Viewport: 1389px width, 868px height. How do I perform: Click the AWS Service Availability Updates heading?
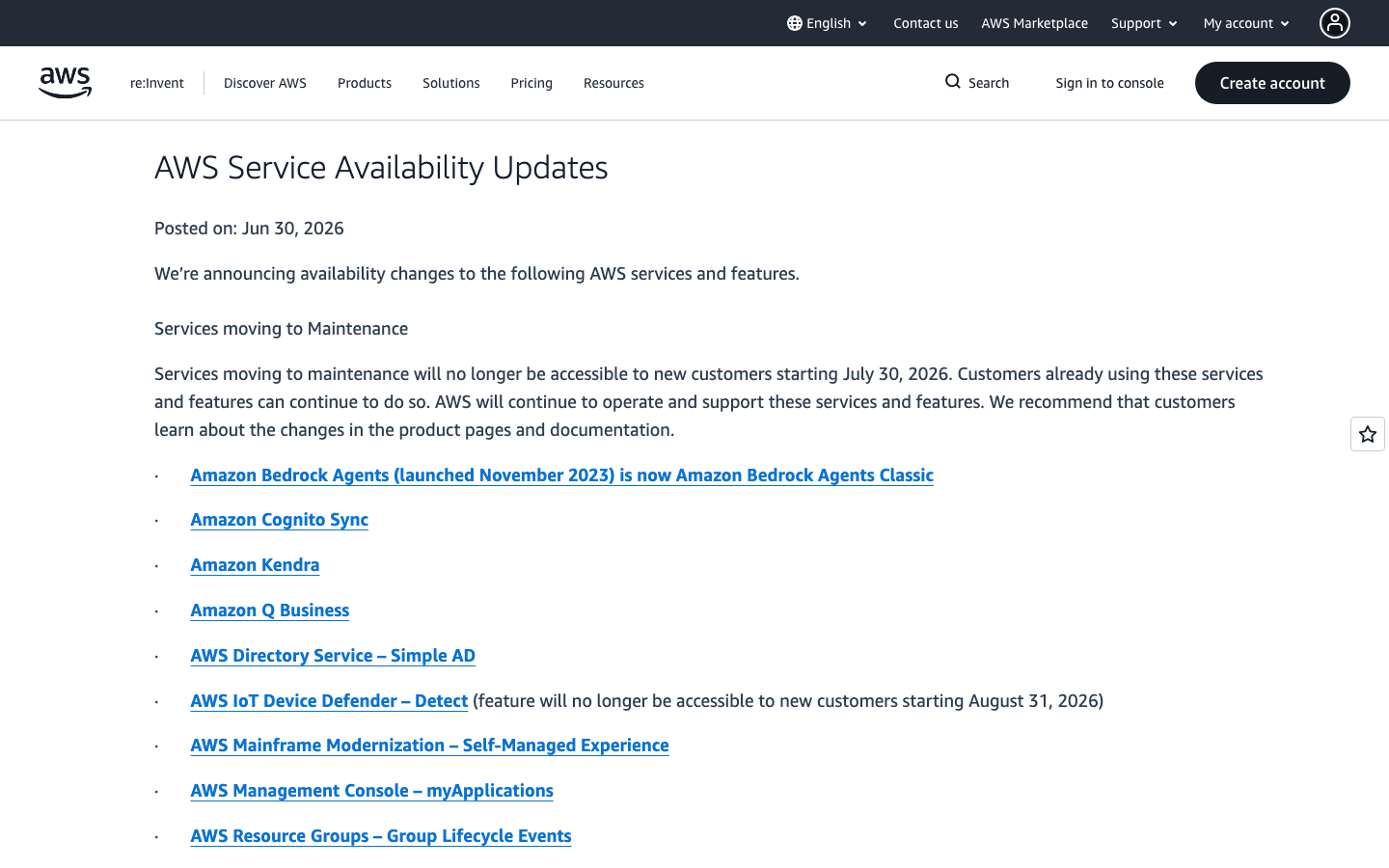[x=381, y=168]
